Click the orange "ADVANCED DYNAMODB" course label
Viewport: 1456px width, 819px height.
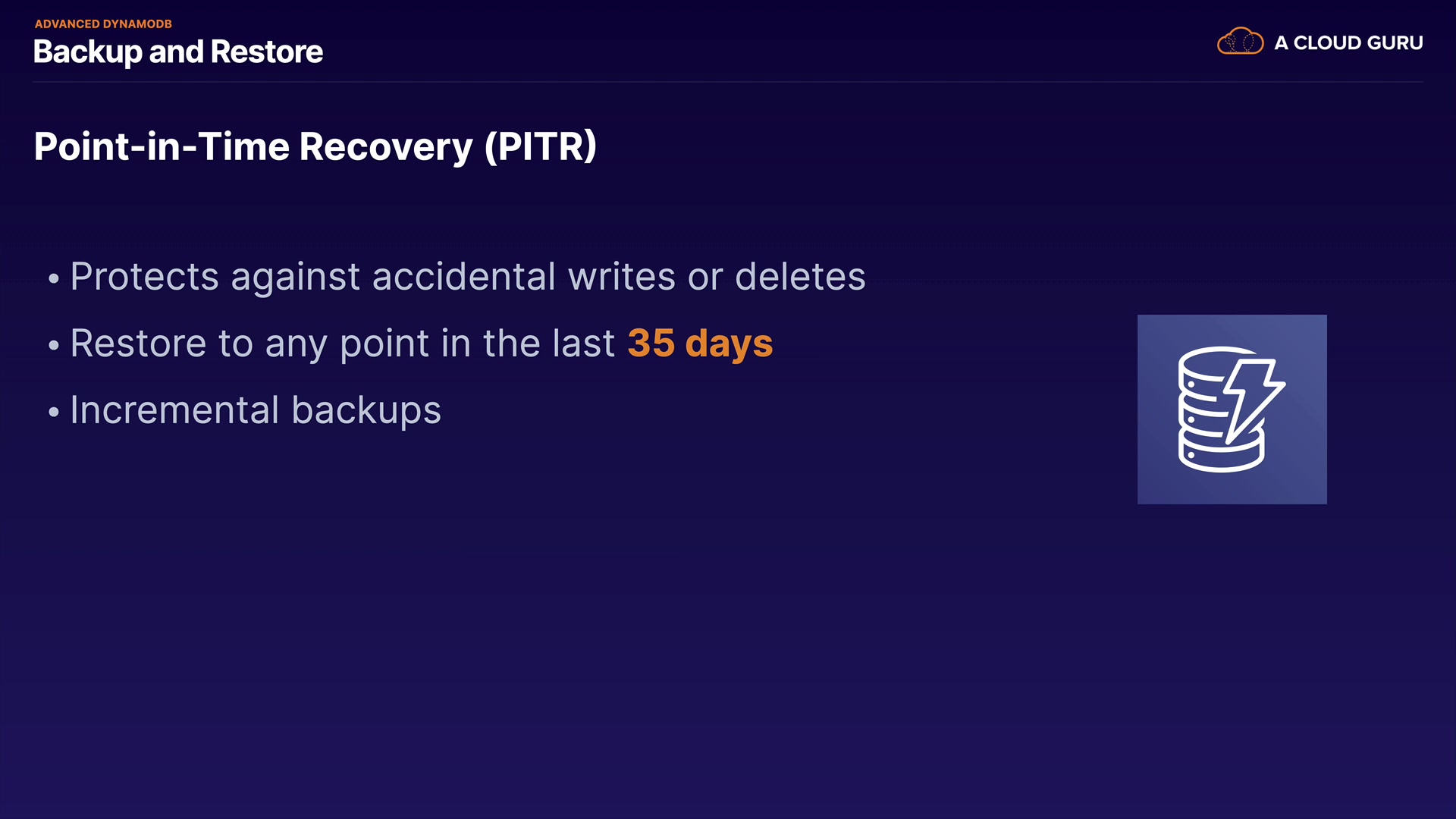coord(103,24)
